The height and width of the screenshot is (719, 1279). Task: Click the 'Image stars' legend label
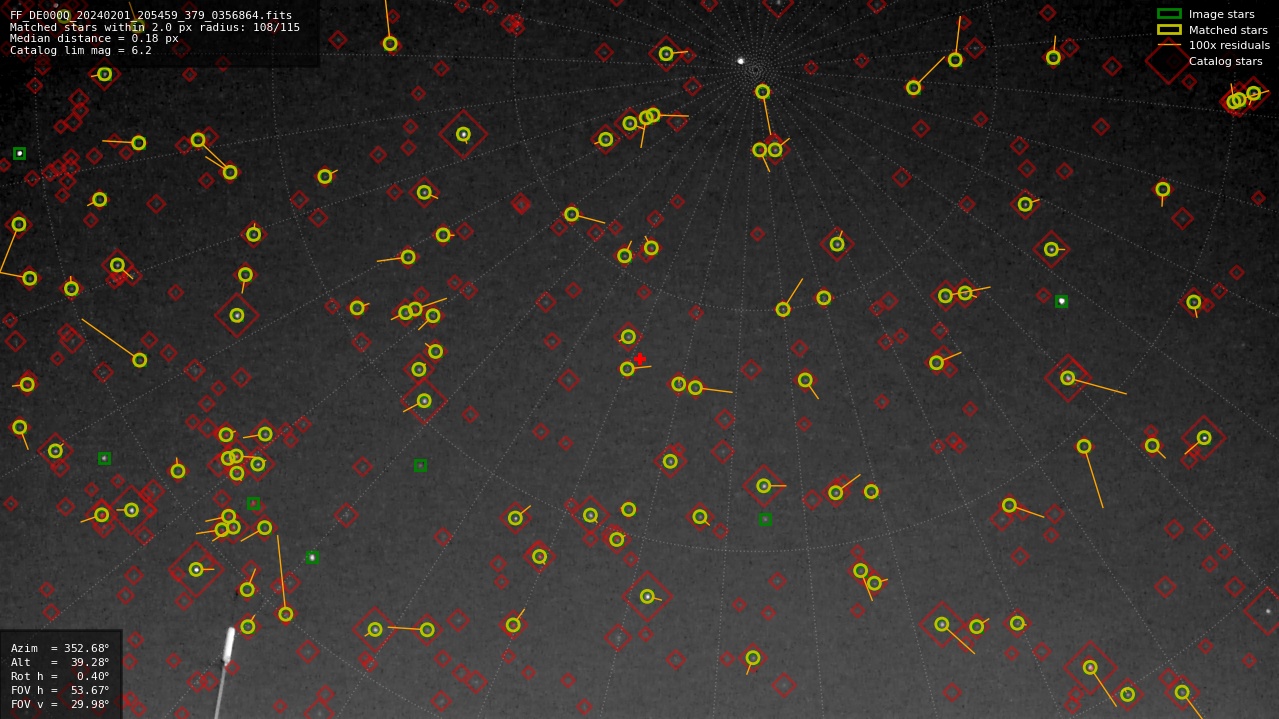(x=1221, y=14)
